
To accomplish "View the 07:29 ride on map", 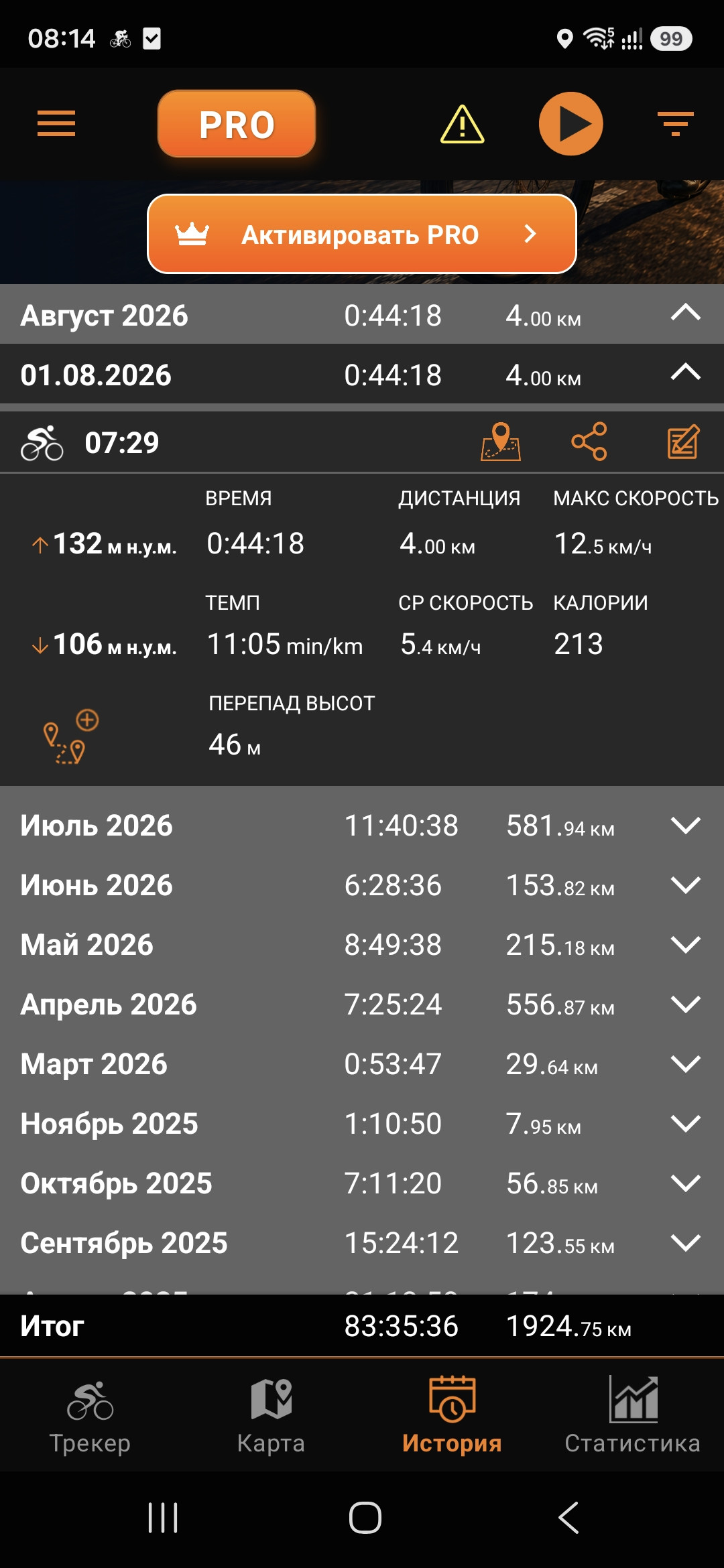I will tap(501, 442).
